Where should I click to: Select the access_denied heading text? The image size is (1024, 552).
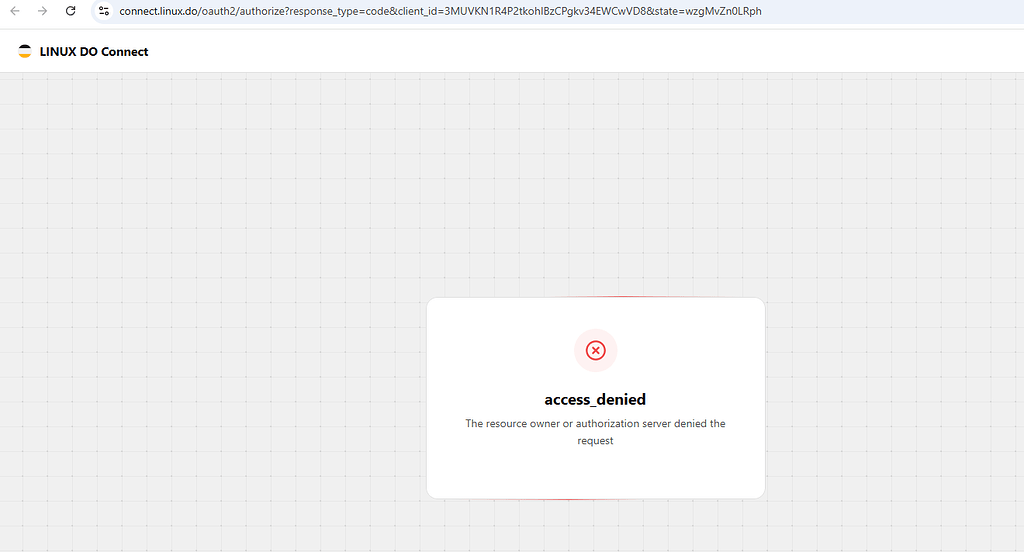point(595,399)
